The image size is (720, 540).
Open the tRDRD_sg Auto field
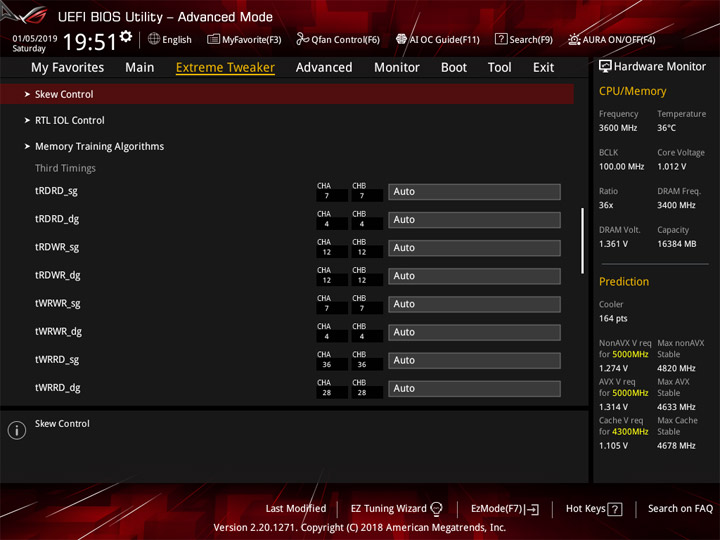click(x=474, y=191)
